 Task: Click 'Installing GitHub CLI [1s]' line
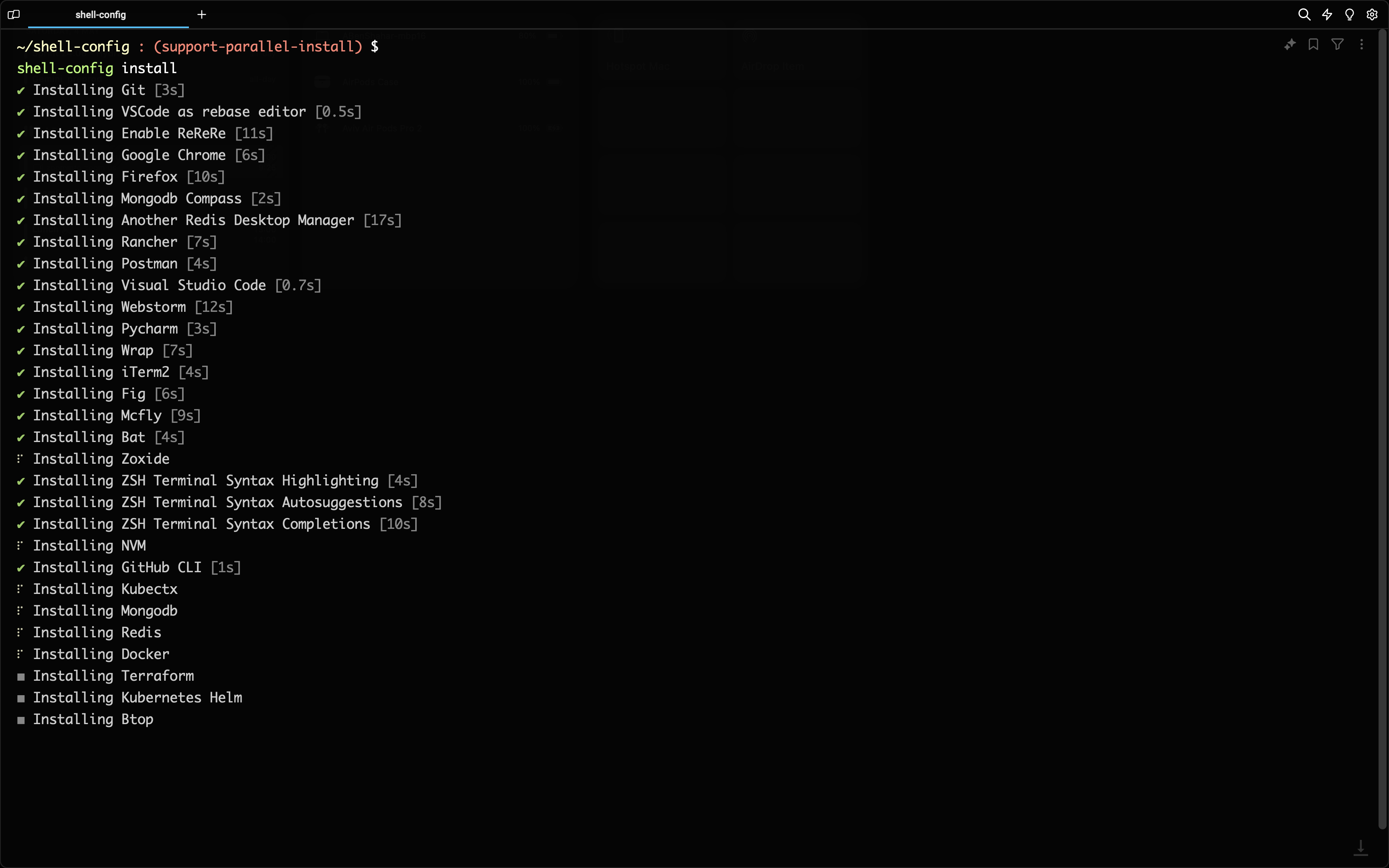pyautogui.click(x=129, y=568)
